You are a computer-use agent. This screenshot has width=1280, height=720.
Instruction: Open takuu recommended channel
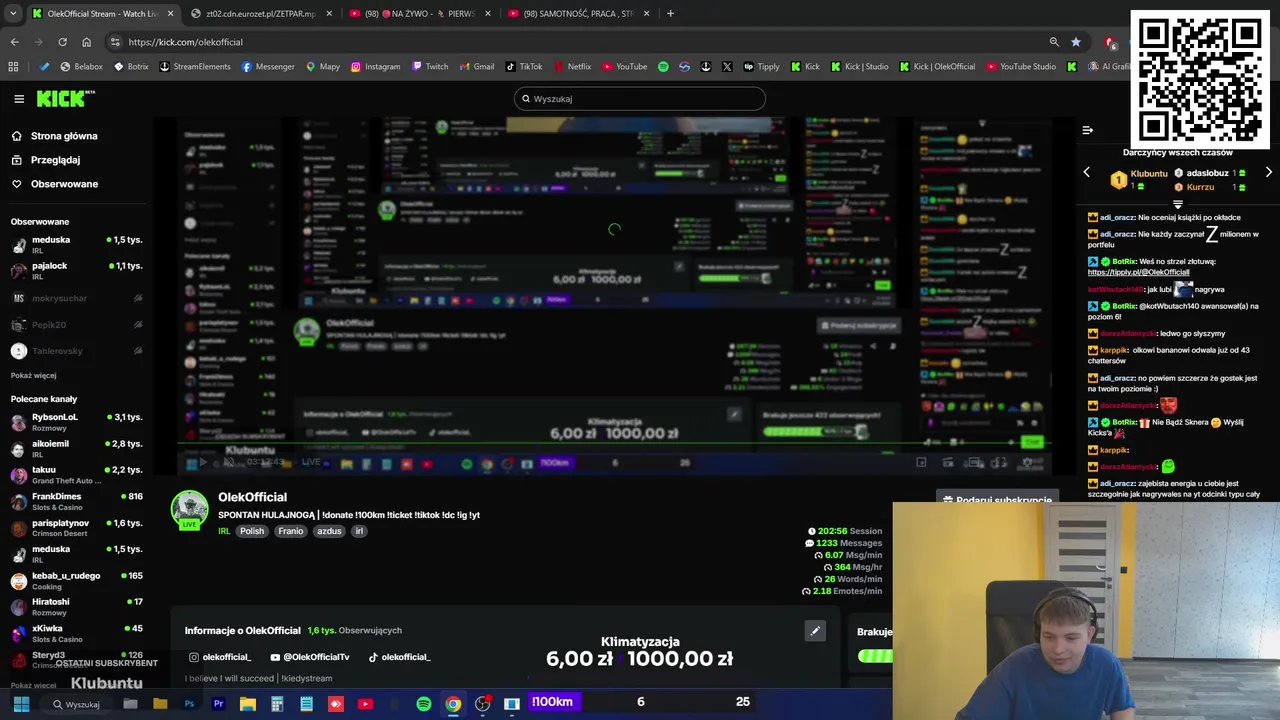coord(76,475)
